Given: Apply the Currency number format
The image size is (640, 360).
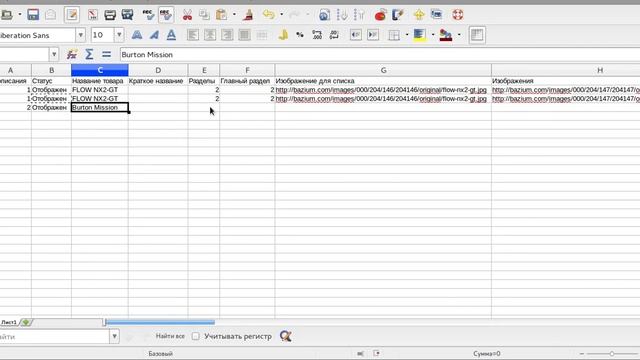Looking at the screenshot, I should [282, 35].
